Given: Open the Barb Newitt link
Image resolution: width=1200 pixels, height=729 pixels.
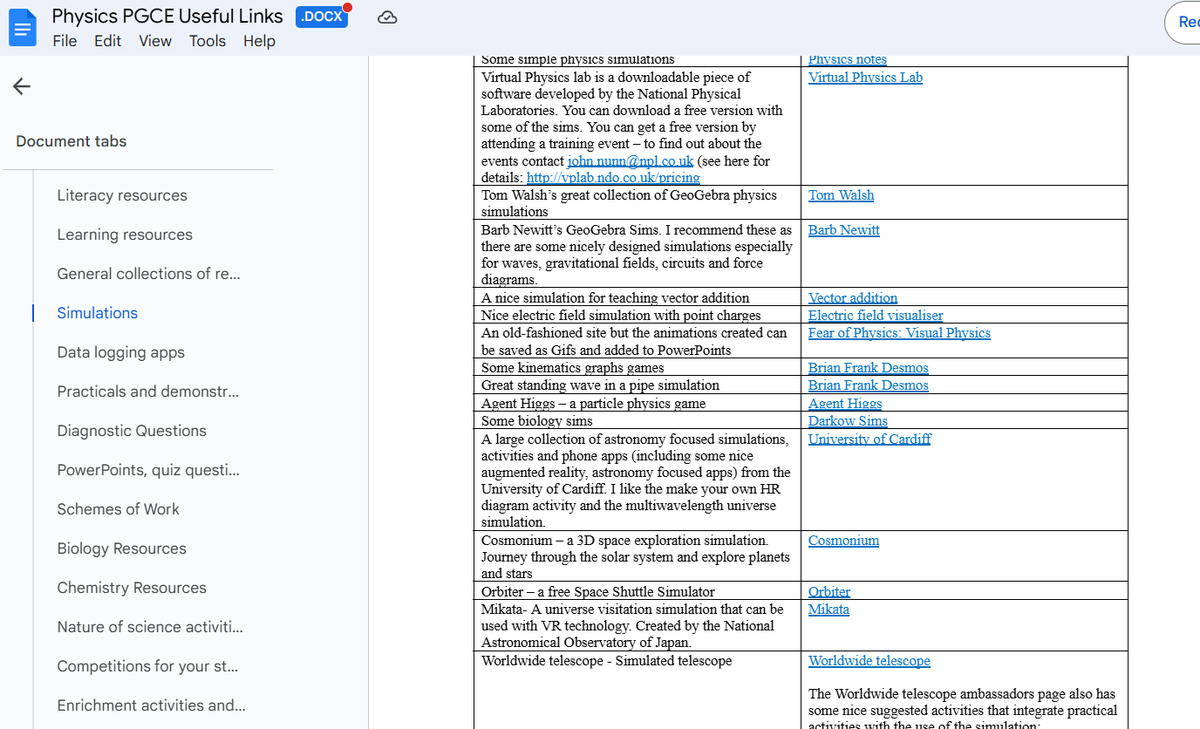Looking at the screenshot, I should (x=844, y=230).
